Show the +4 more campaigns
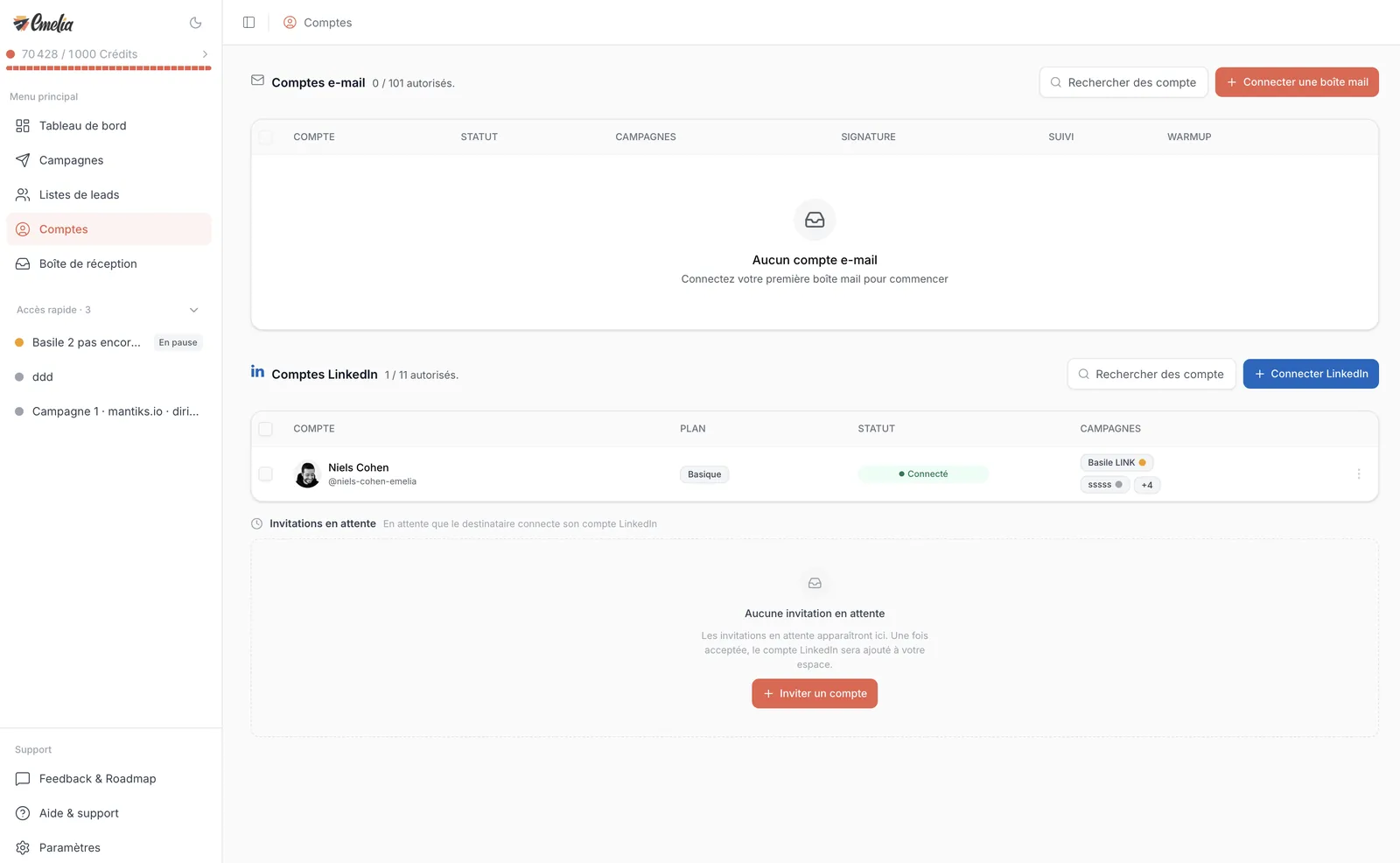This screenshot has height=863, width=1400. 1147,485
